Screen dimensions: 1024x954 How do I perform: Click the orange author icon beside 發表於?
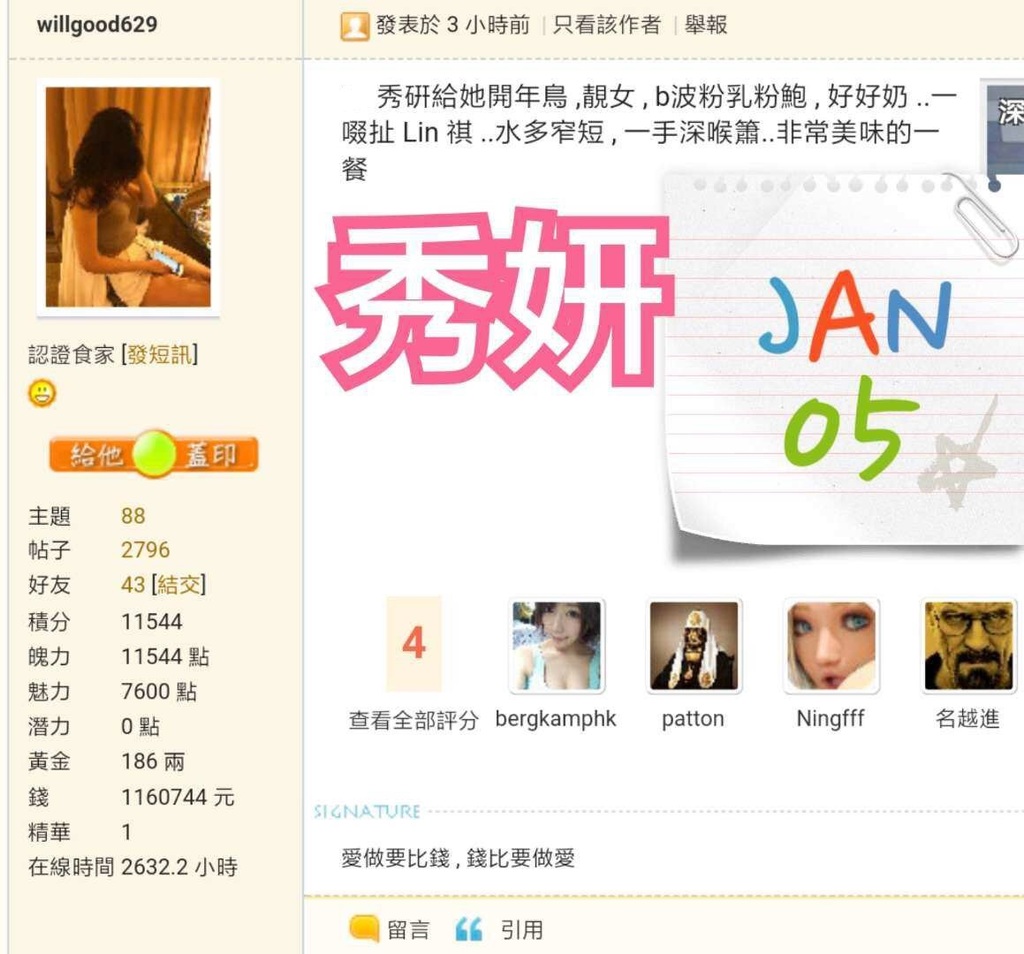pos(355,26)
